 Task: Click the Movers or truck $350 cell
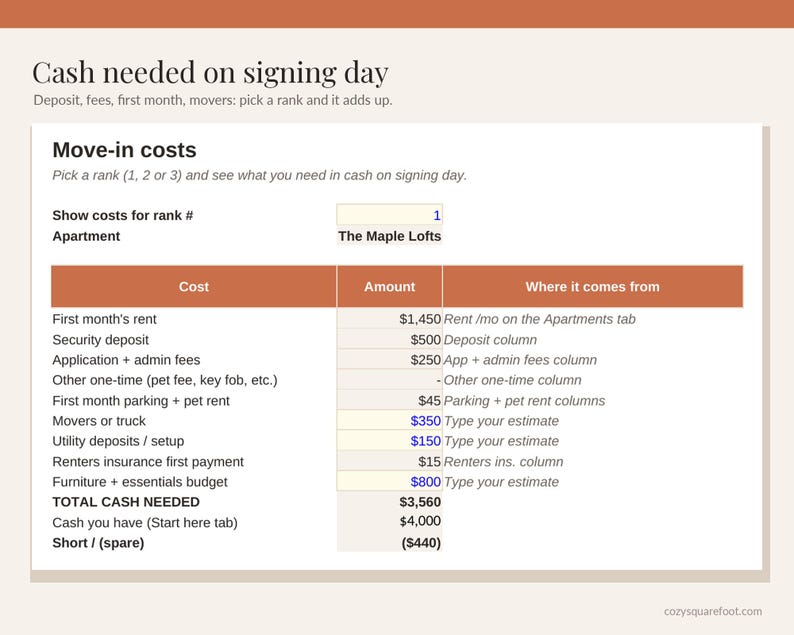point(389,420)
